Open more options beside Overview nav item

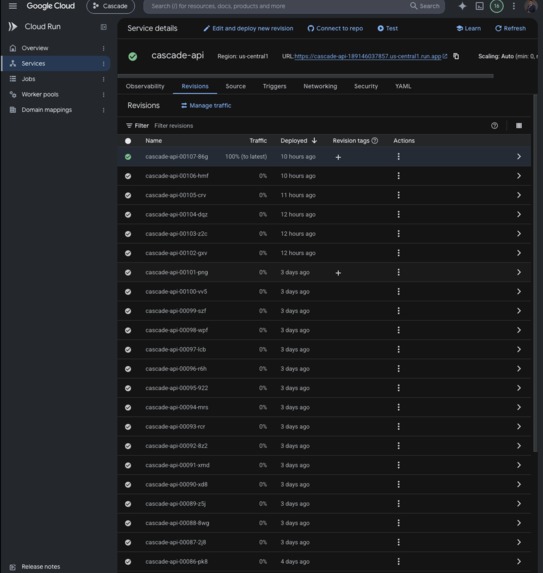pyautogui.click(x=103, y=48)
